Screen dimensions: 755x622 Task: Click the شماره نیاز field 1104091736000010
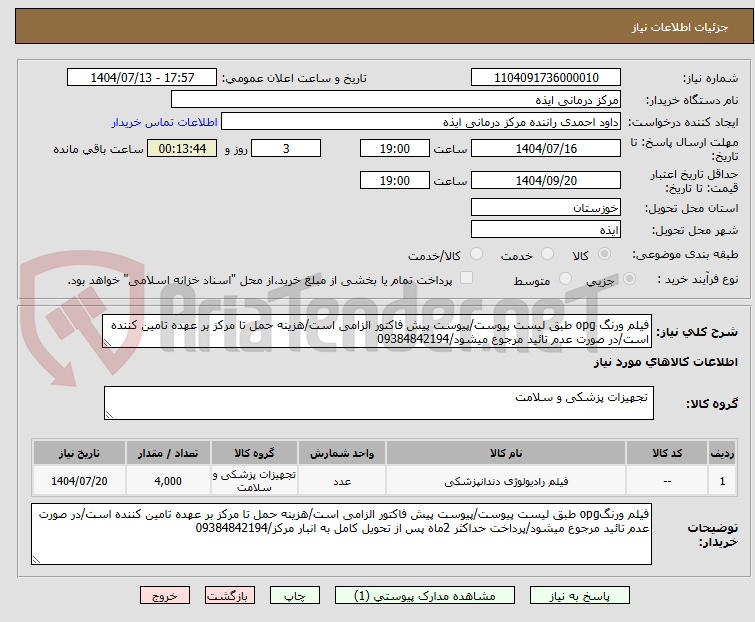(x=546, y=78)
